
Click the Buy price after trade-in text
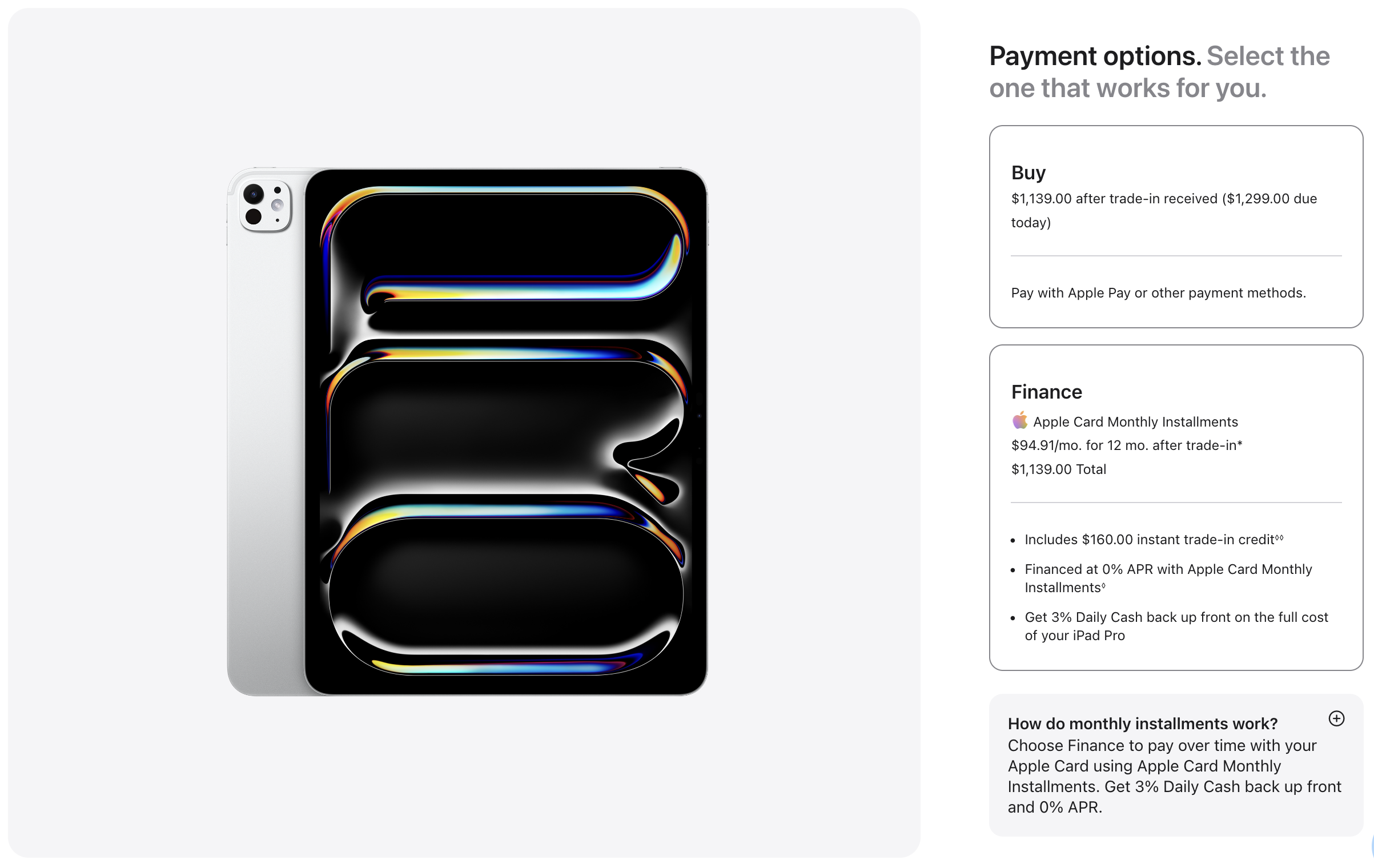1164,210
